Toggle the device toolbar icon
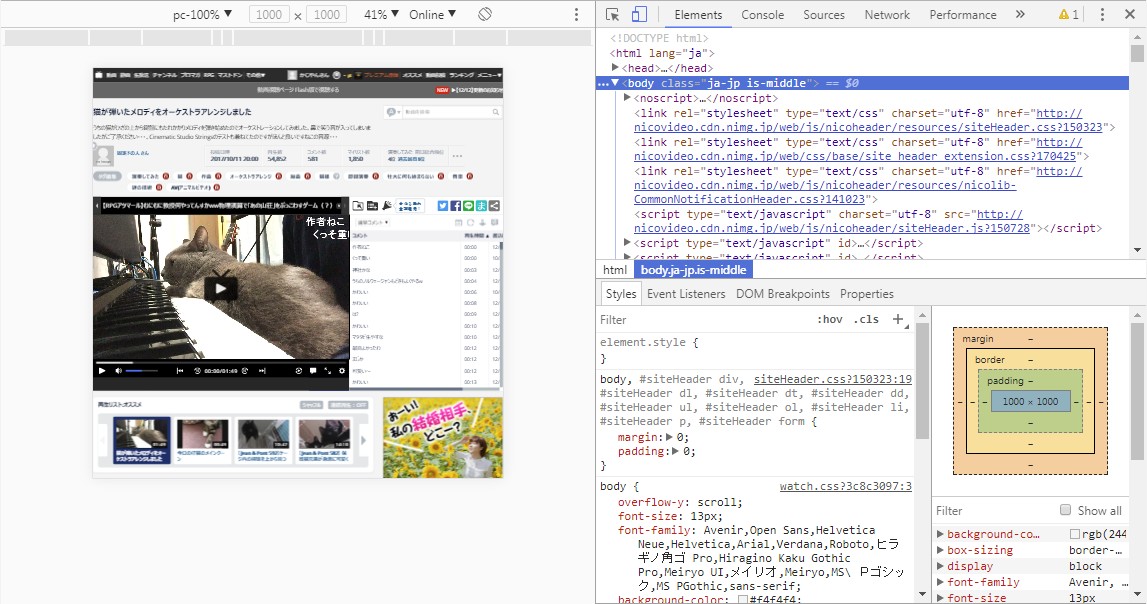1147x604 pixels. coord(639,15)
